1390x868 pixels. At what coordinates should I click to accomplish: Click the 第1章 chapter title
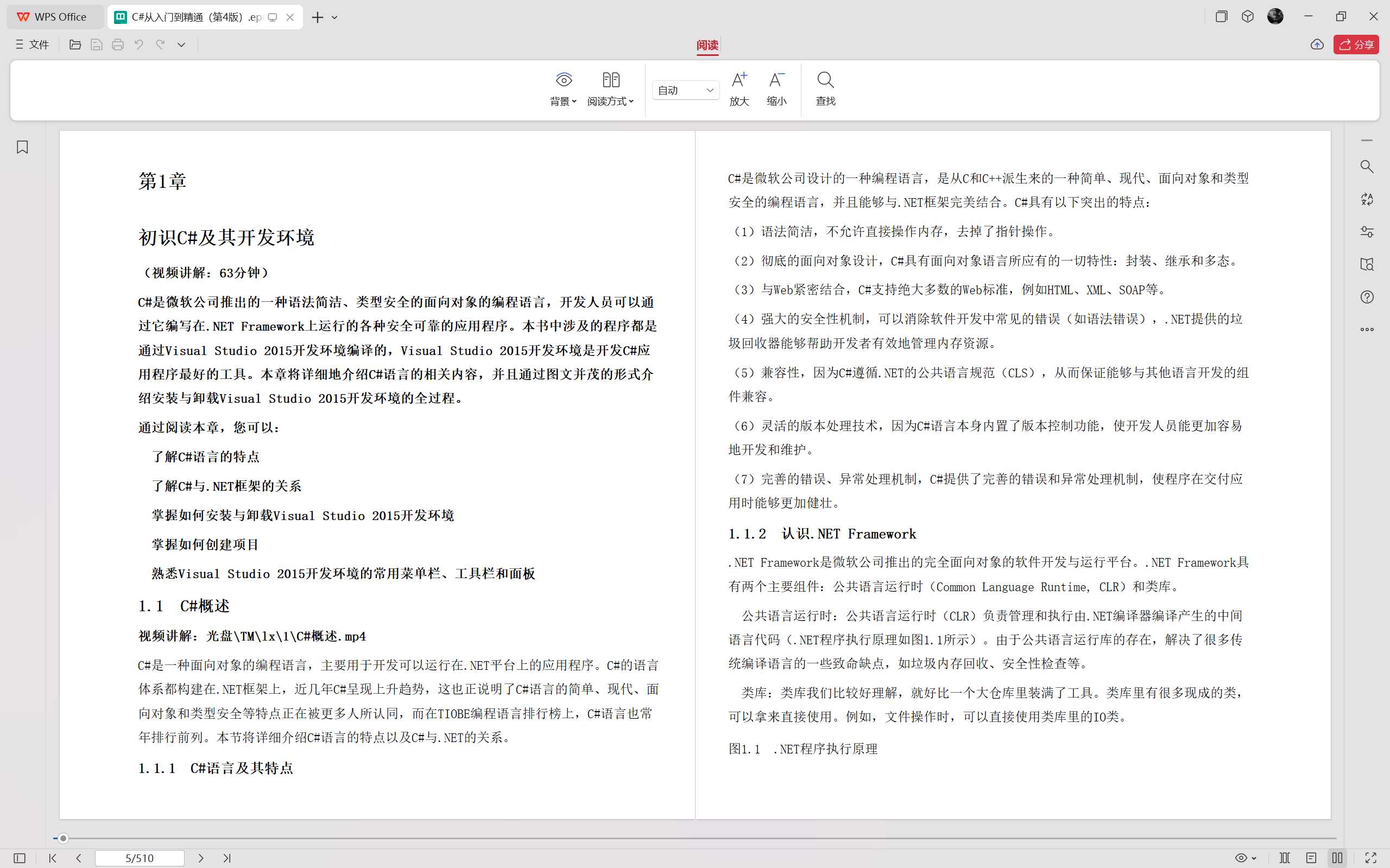(162, 181)
